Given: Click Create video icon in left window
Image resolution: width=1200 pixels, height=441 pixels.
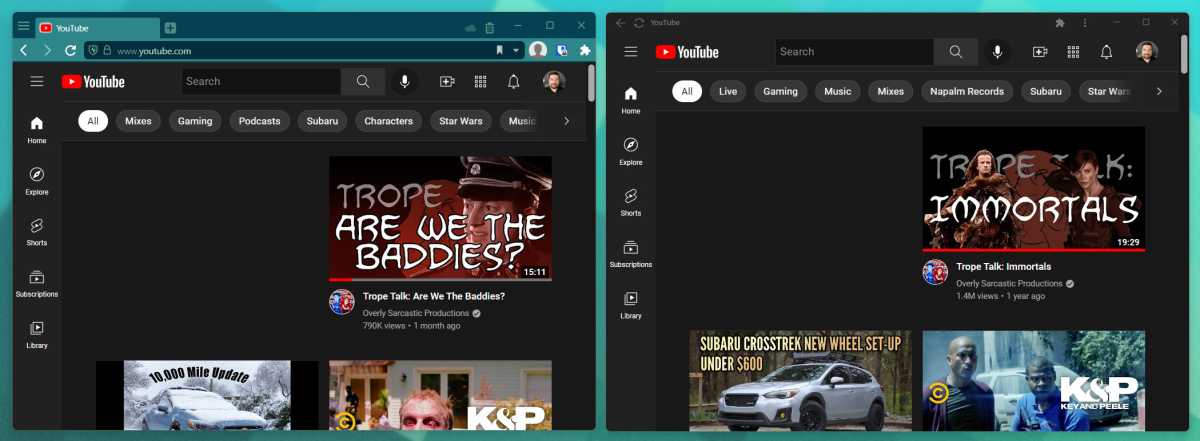Looking at the screenshot, I should coord(447,81).
